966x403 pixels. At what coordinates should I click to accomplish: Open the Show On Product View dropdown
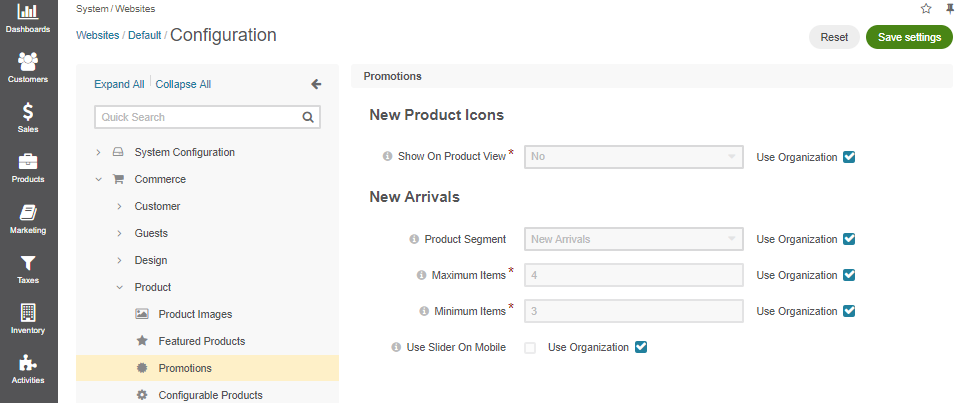(x=633, y=157)
